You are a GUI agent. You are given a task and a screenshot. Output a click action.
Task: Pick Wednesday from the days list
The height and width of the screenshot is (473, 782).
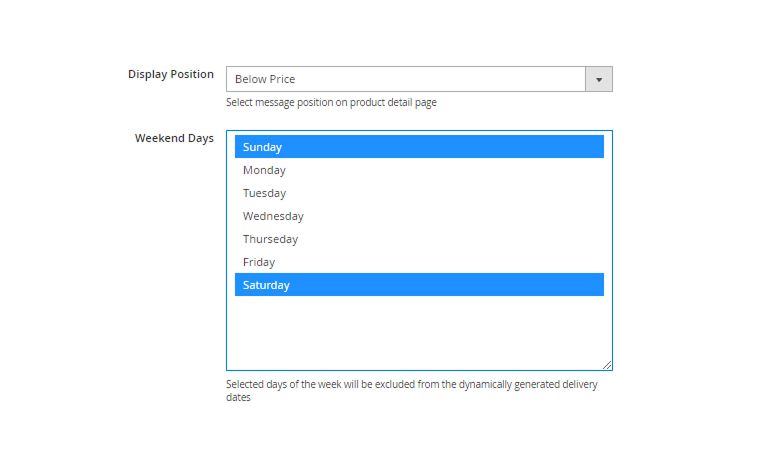tap(419, 216)
